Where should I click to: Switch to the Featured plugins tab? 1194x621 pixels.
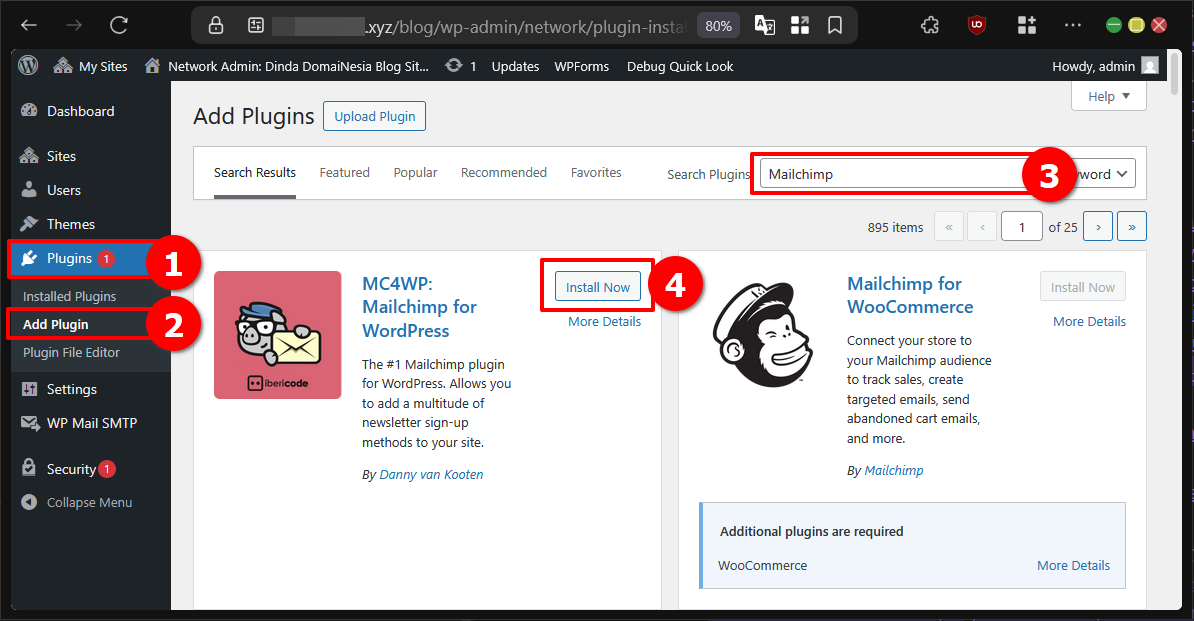pos(344,172)
